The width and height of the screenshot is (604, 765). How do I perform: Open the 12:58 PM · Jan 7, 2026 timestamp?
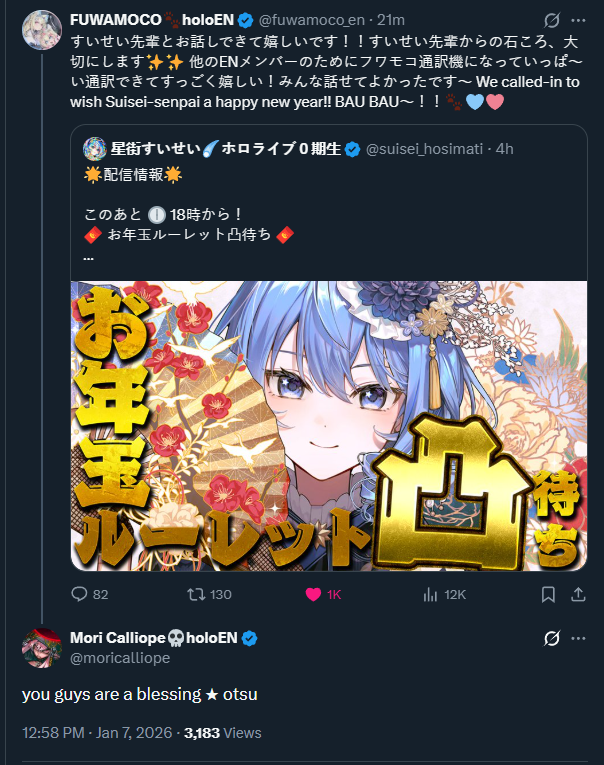97,733
